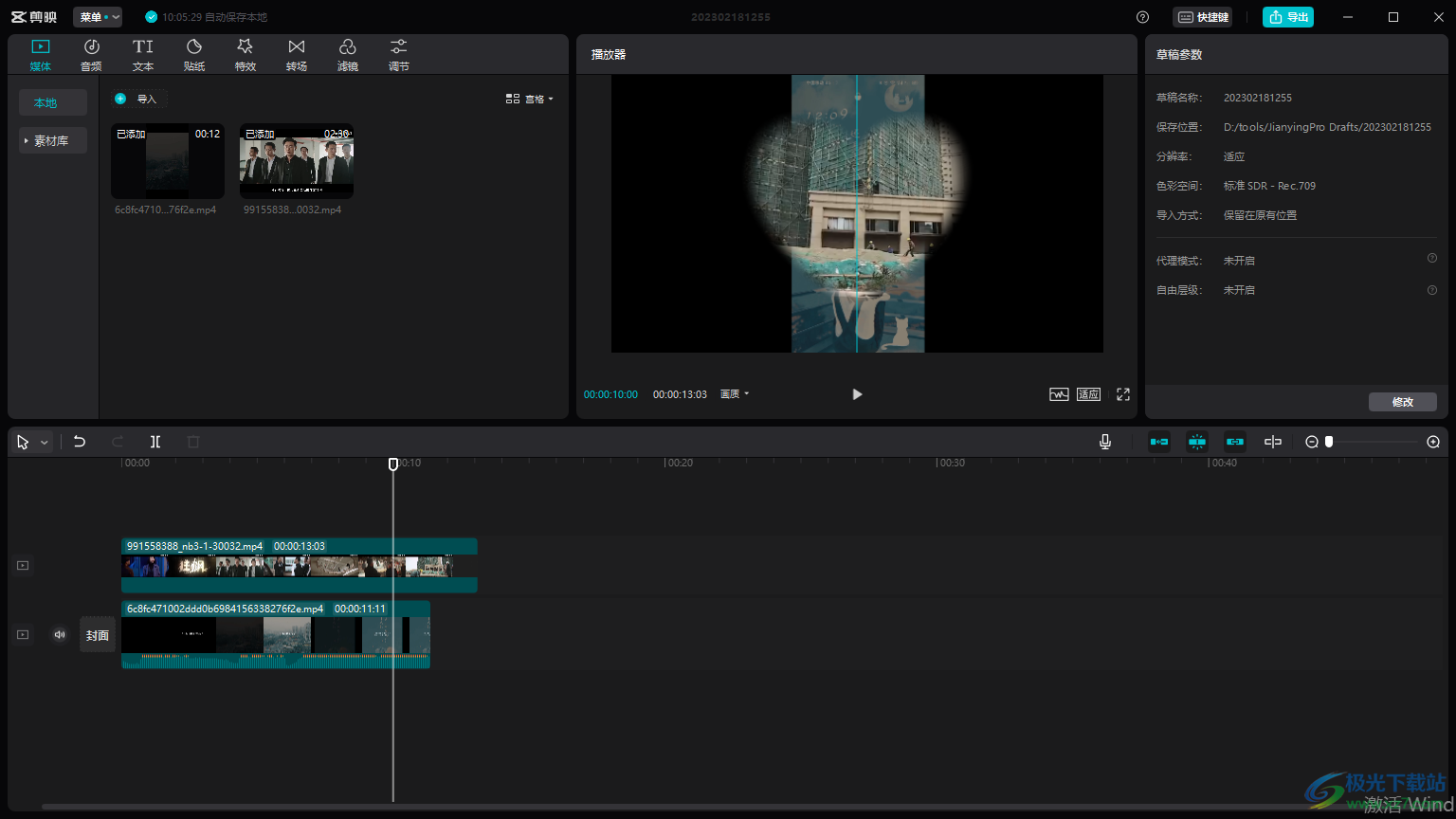
Task: Switch to the 音频 audio tab
Action: point(92,55)
